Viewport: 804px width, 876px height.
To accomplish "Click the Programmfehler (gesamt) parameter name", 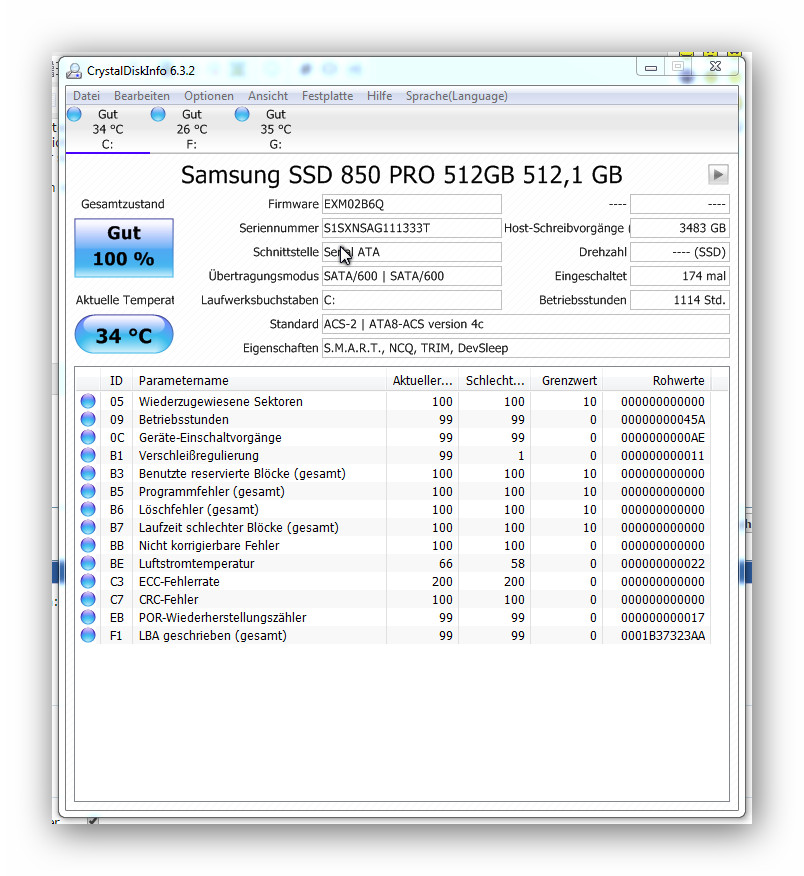I will 212,492.
